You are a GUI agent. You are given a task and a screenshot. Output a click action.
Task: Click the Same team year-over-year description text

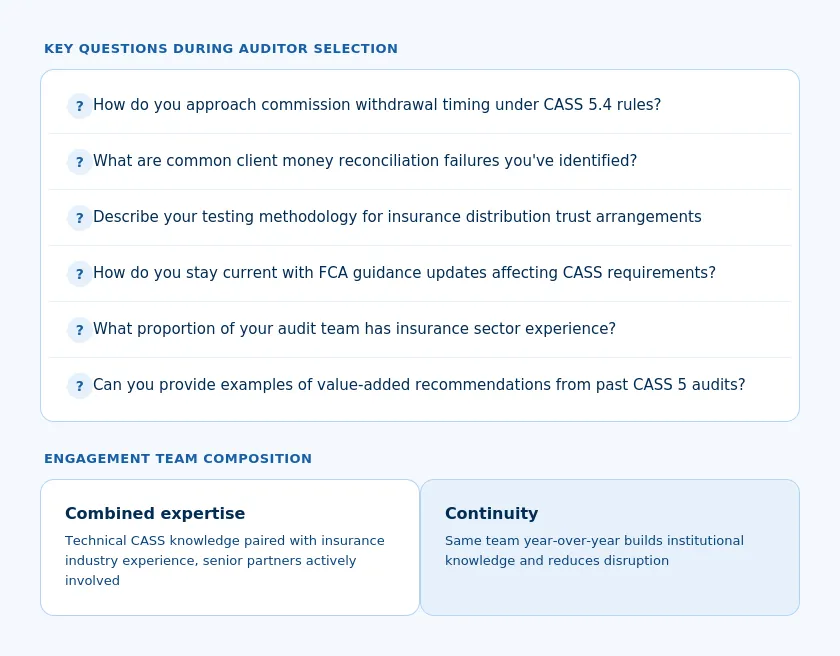(594, 551)
